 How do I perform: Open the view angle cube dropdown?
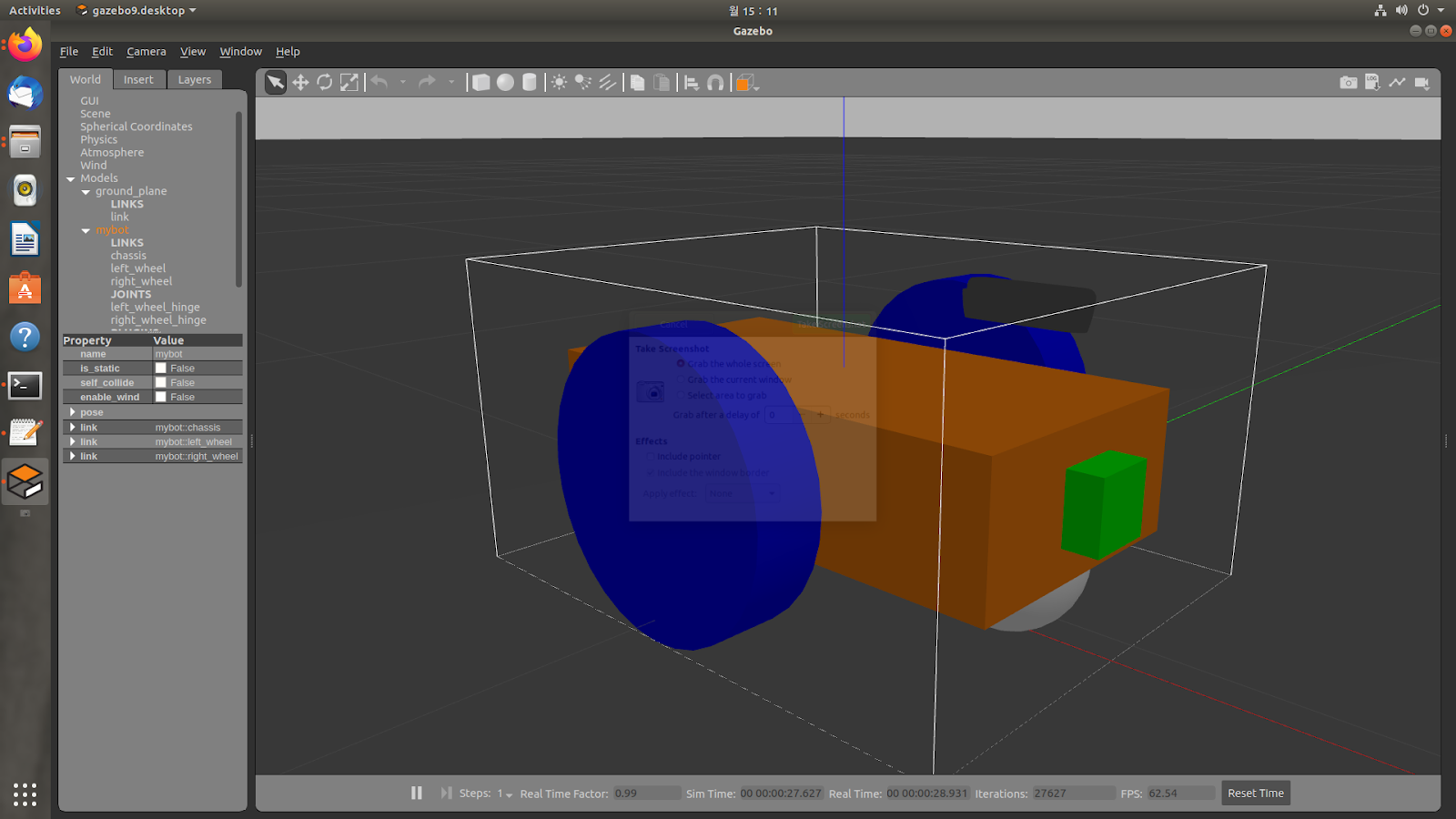tap(747, 83)
